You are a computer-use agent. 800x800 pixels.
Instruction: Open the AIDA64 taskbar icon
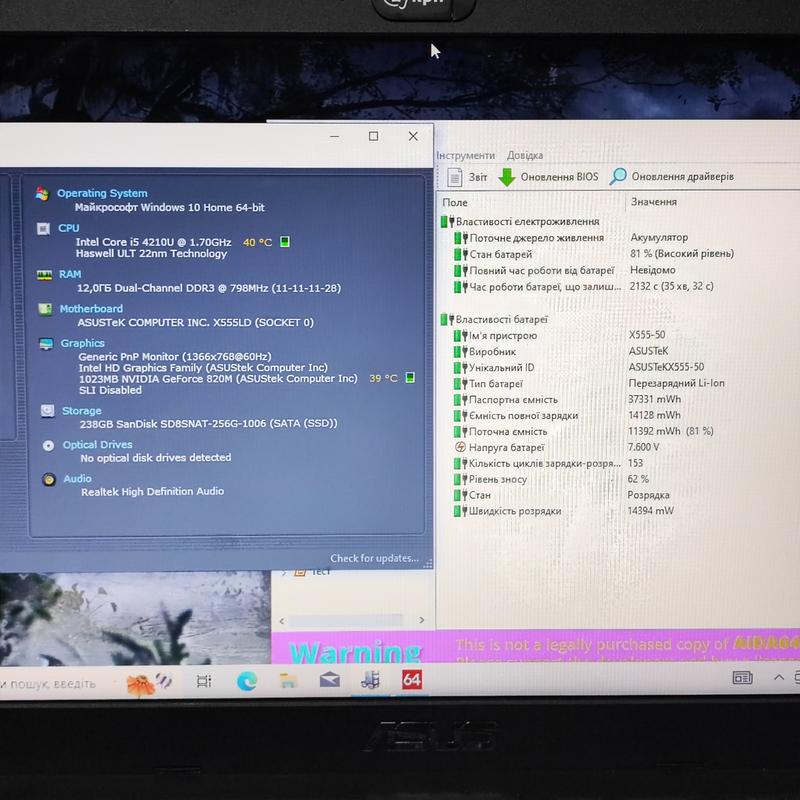point(411,680)
